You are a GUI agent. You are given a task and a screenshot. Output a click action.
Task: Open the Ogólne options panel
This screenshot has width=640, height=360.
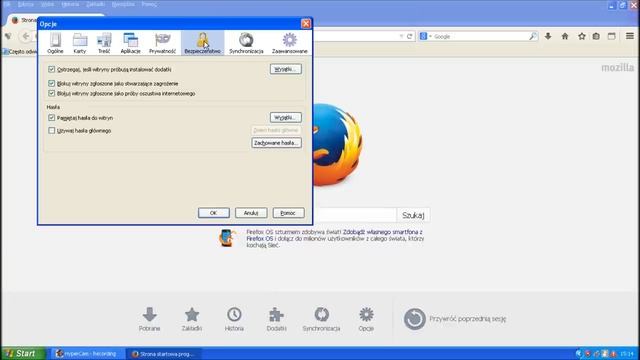pos(55,43)
